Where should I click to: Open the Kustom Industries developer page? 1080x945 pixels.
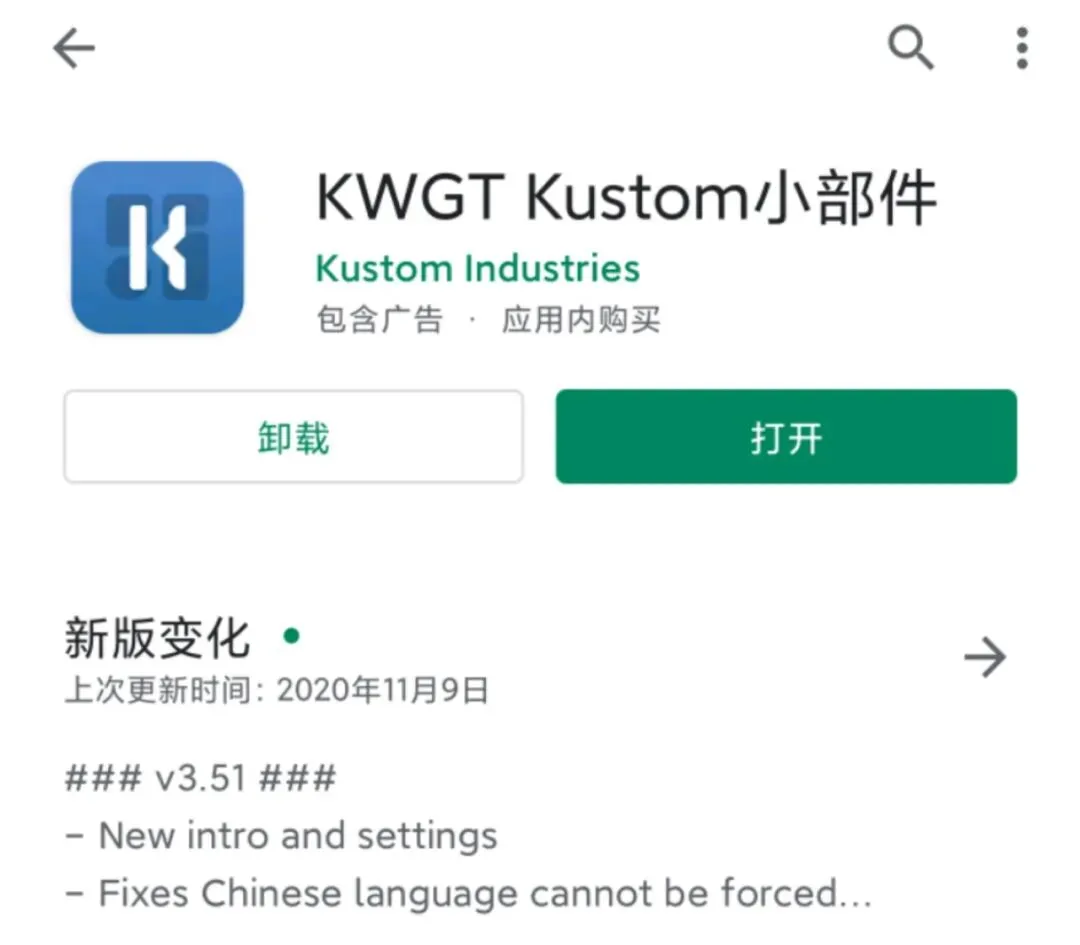tap(477, 268)
